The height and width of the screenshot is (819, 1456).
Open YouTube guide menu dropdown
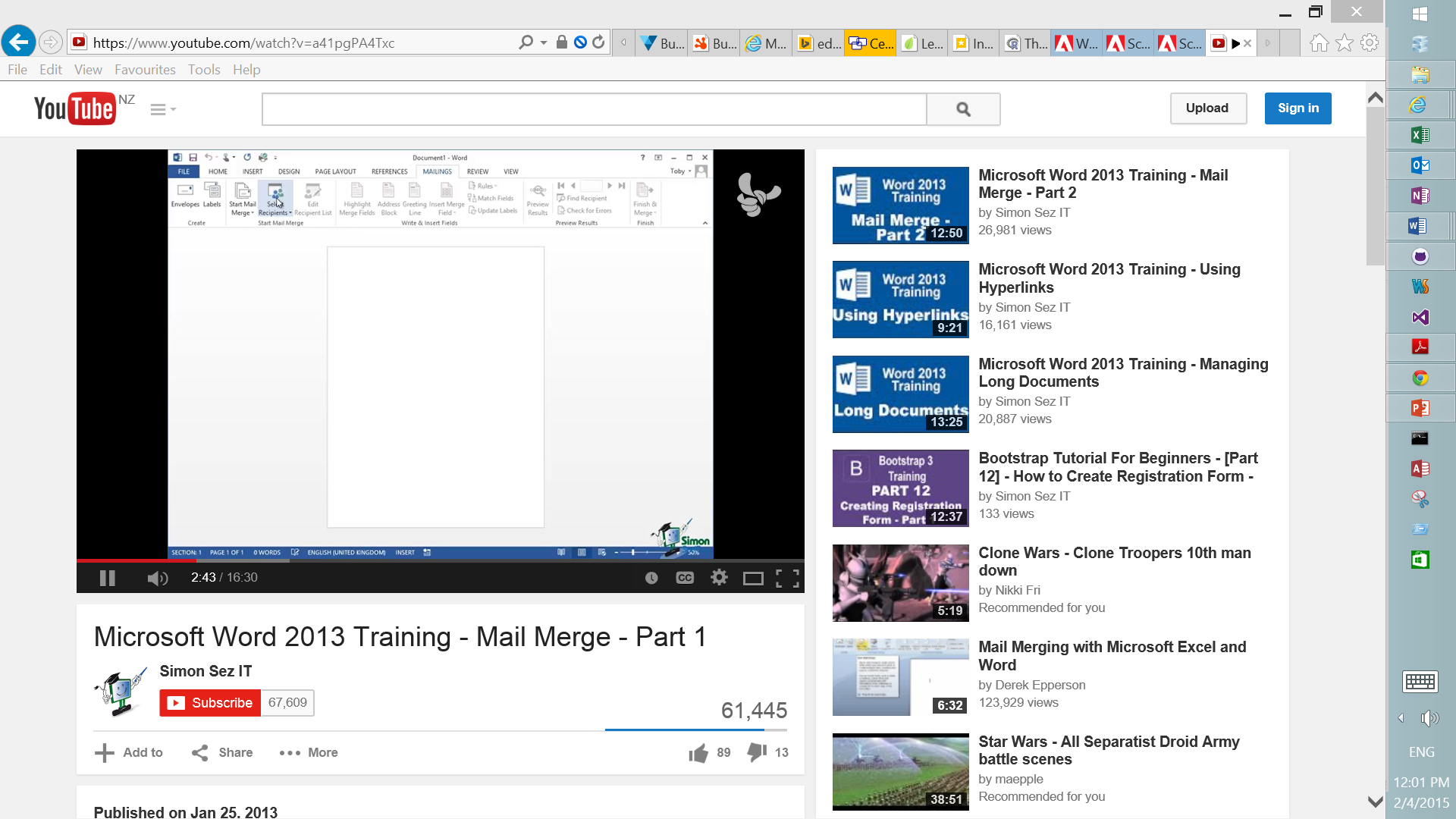click(x=162, y=110)
